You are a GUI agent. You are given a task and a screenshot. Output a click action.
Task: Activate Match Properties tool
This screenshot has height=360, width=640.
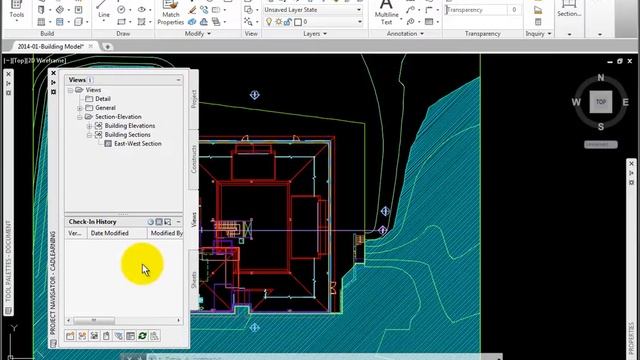click(171, 13)
